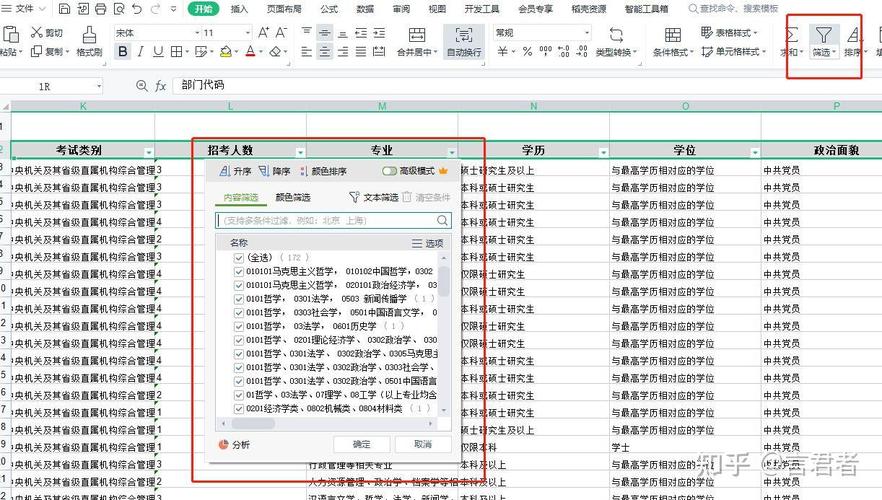Click the 选项 options button in the filter list
Viewport: 882px width, 500px height.
(428, 244)
